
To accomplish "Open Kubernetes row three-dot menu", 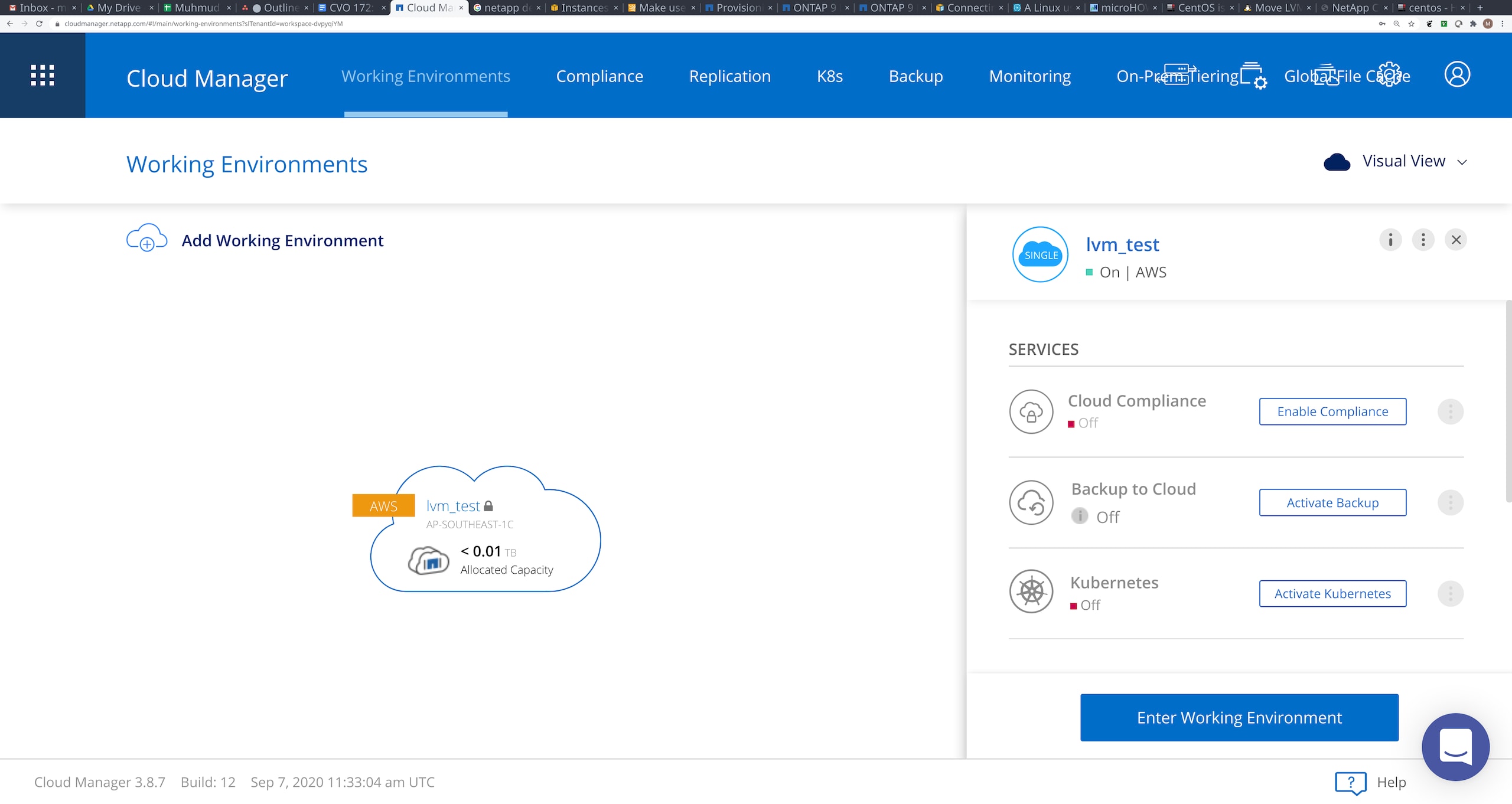I will pos(1450,593).
